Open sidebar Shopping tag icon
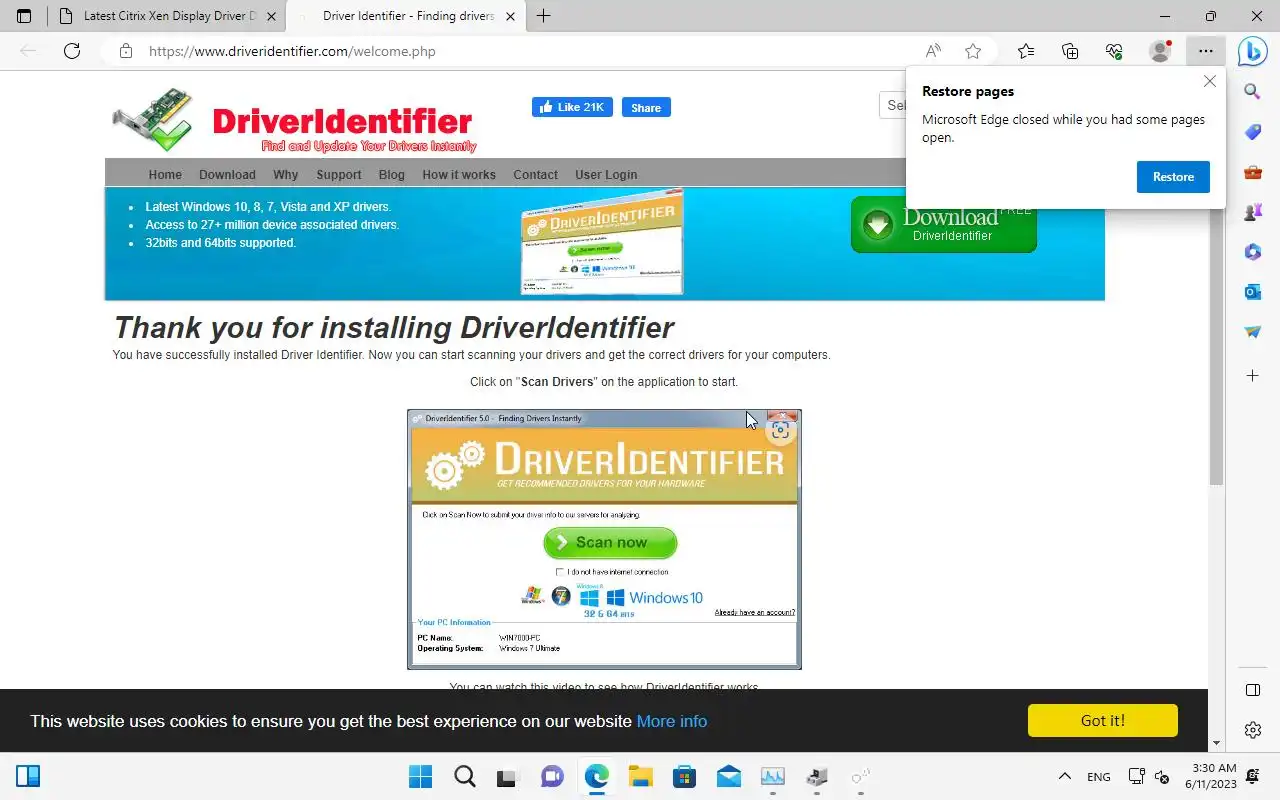Image resolution: width=1280 pixels, height=800 pixels. 1253,132
